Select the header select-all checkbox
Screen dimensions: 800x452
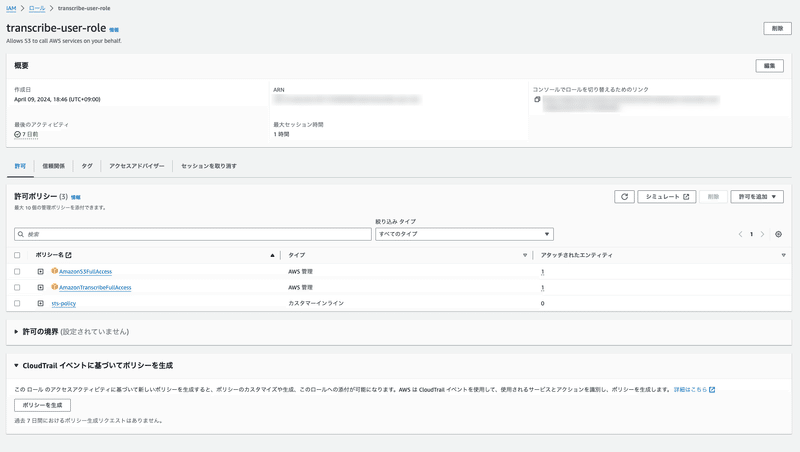tap(17, 255)
